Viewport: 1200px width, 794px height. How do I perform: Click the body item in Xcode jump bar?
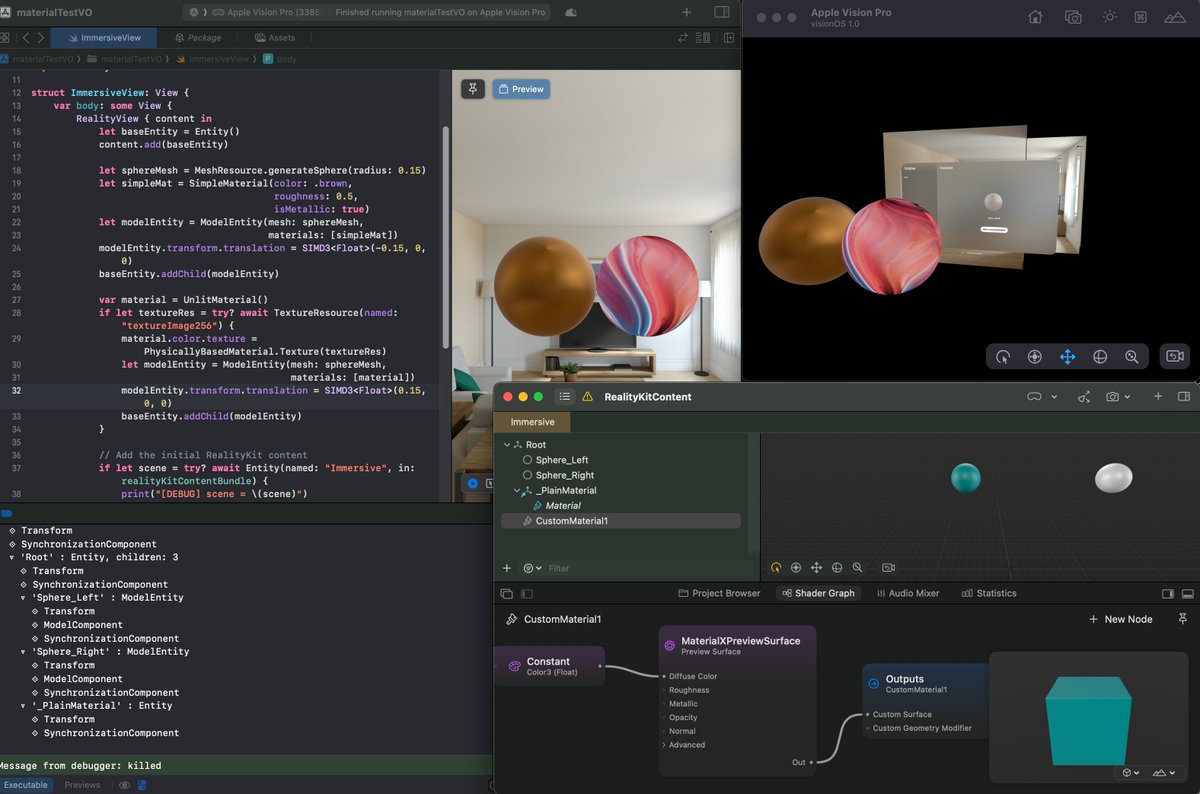tap(279, 59)
